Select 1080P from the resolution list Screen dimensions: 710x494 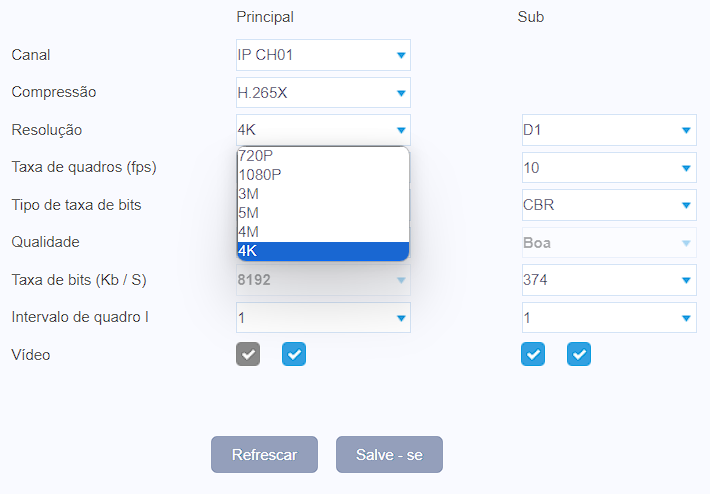(x=323, y=175)
